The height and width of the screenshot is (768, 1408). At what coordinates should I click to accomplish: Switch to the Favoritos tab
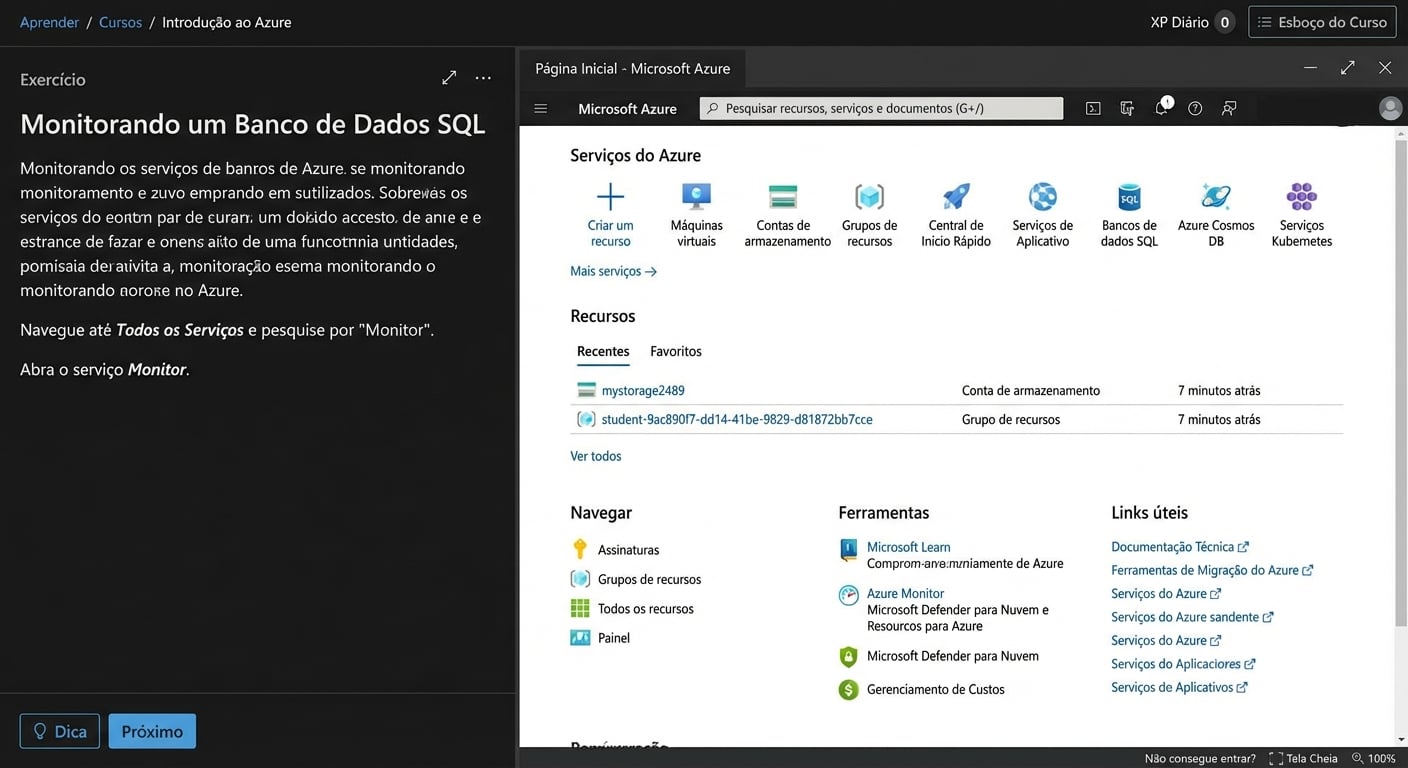[676, 351]
